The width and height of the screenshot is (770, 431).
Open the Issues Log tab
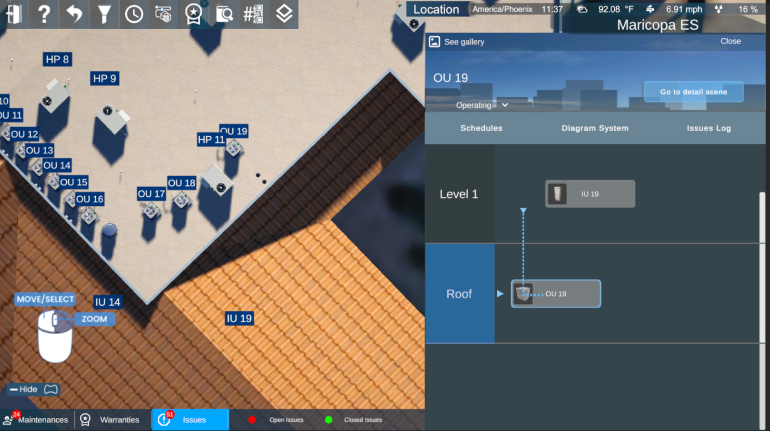(x=708, y=128)
